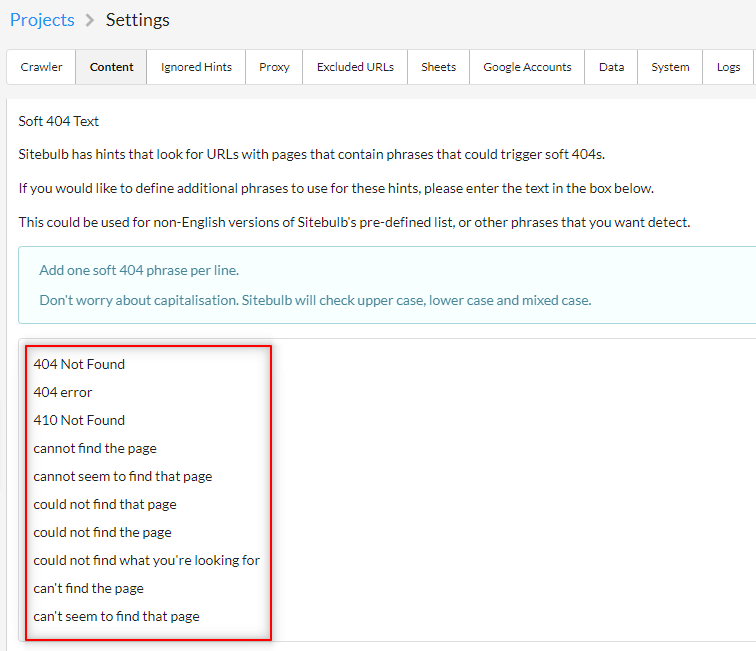The image size is (756, 651).
Task: Click the 'If you would like to define additional phrases' sentence
Action: point(336,188)
